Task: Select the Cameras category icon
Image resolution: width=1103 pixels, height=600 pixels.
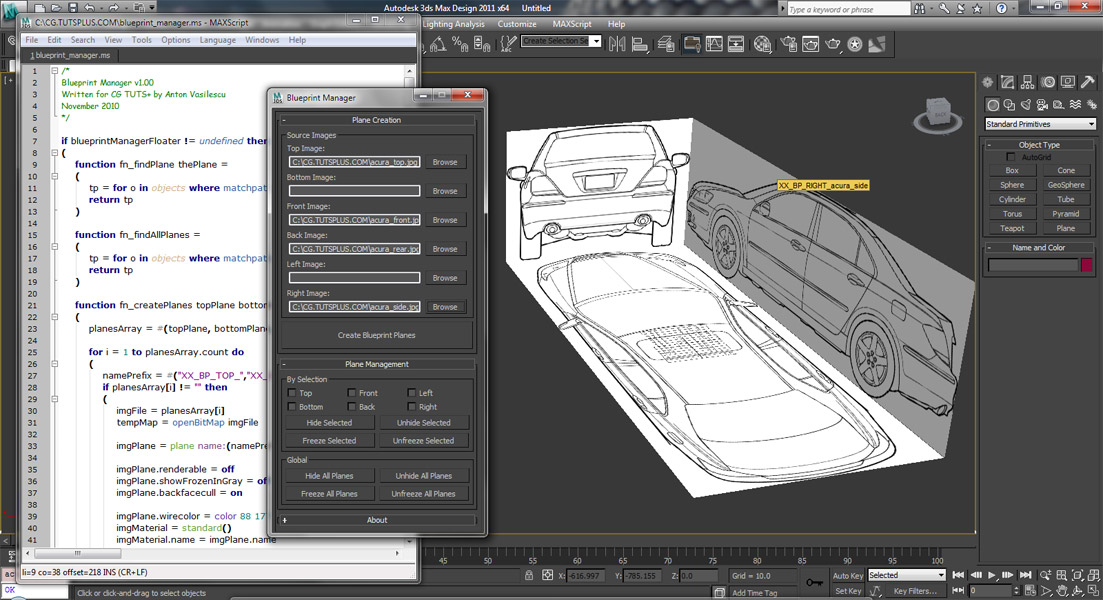Action: pos(1043,105)
